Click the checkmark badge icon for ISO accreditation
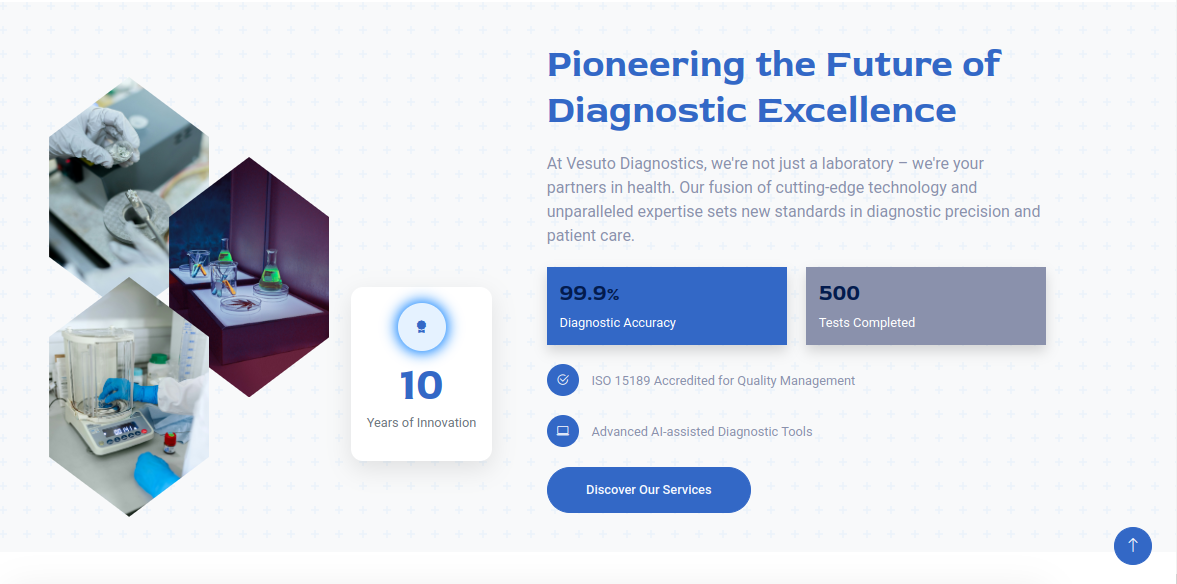Viewport: 1177px width, 584px height. tap(563, 380)
